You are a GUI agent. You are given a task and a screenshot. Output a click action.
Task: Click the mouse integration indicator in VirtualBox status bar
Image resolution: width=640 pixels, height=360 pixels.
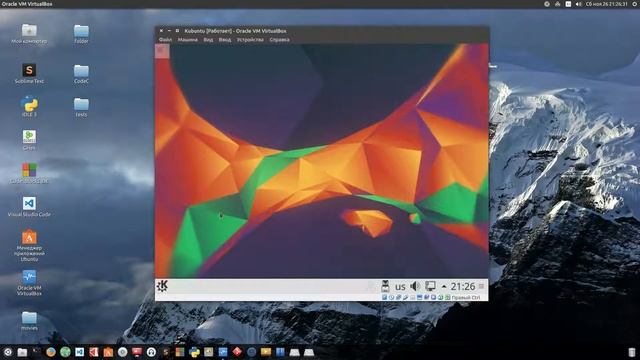(x=440, y=297)
